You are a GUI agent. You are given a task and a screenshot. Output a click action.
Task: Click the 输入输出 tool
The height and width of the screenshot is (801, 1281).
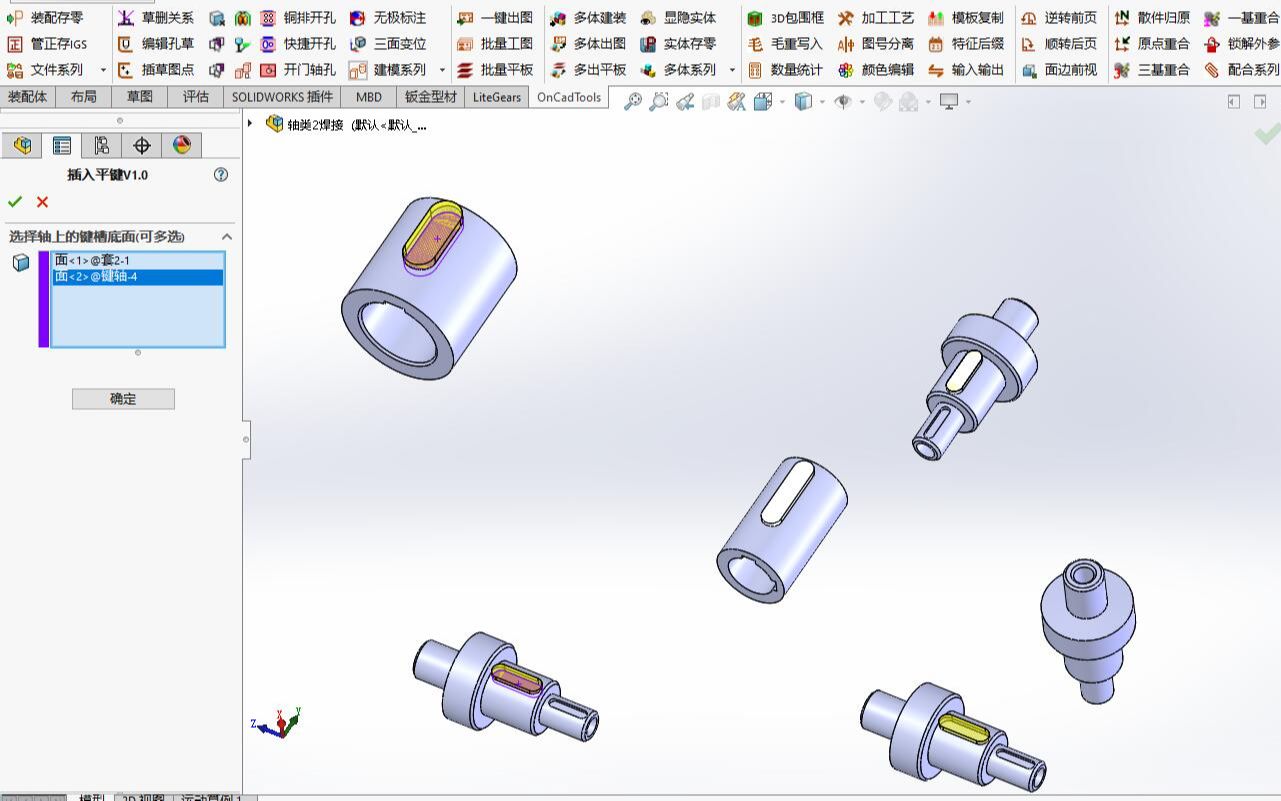coord(966,69)
